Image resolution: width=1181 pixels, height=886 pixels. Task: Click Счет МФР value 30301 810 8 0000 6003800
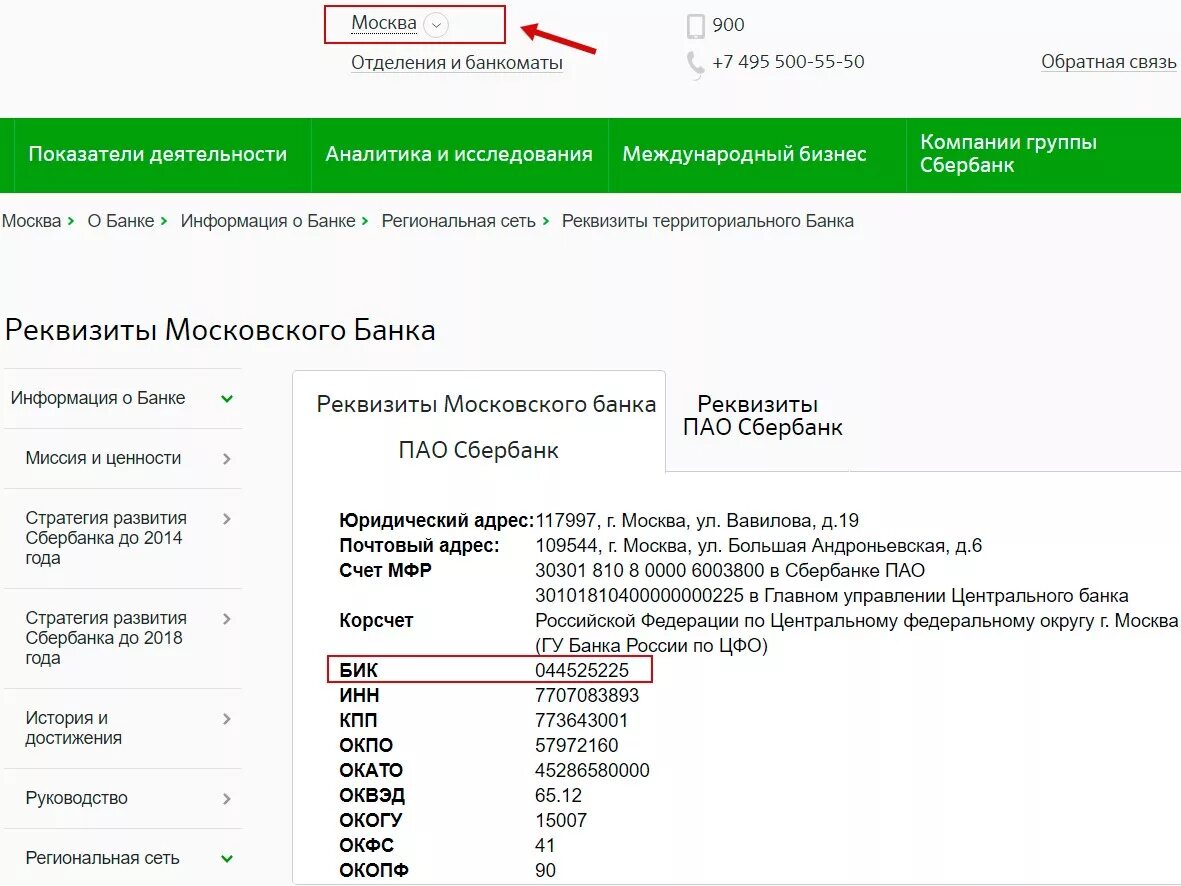coord(649,570)
